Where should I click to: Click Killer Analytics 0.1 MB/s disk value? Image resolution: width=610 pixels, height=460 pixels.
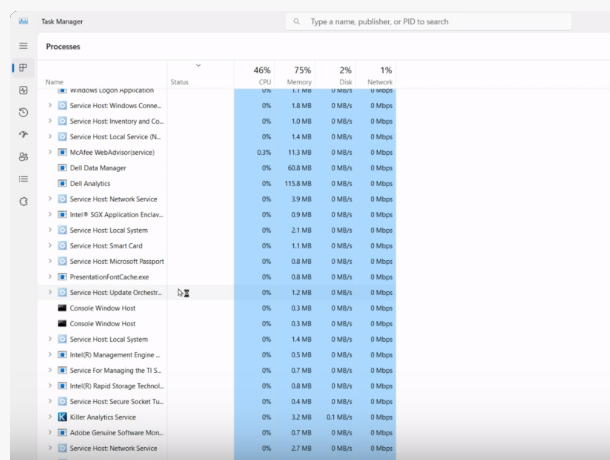pos(339,417)
